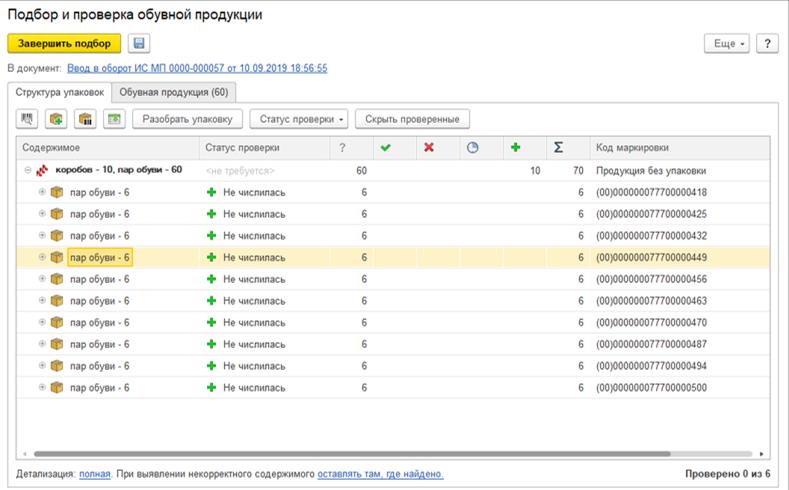
Task: Click the barcode scan toolbar icon
Action: coord(28,119)
